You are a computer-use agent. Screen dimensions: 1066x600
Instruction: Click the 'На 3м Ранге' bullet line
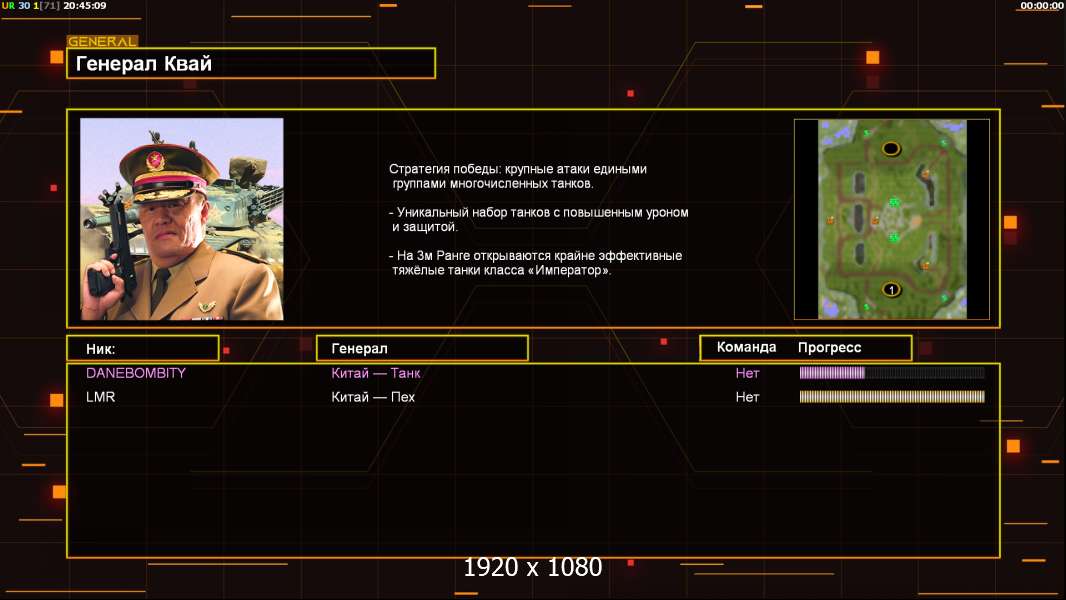[x=536, y=263]
